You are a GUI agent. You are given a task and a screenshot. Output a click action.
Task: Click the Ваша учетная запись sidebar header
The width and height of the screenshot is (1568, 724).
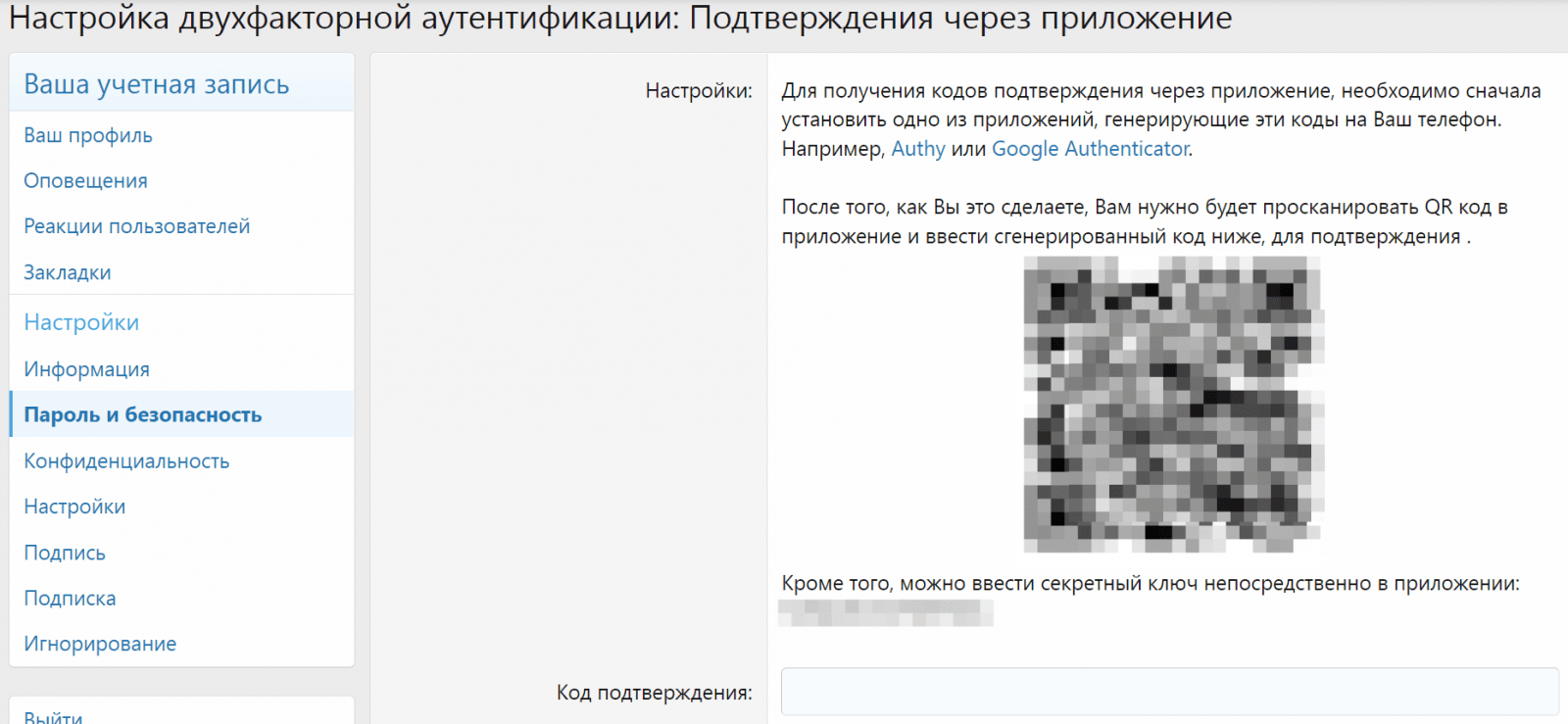click(156, 84)
